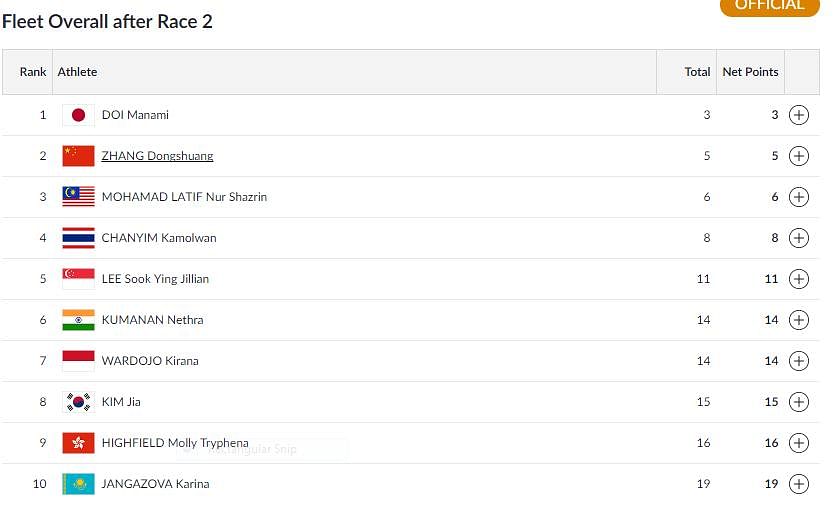Select the Total column header

pyautogui.click(x=687, y=72)
